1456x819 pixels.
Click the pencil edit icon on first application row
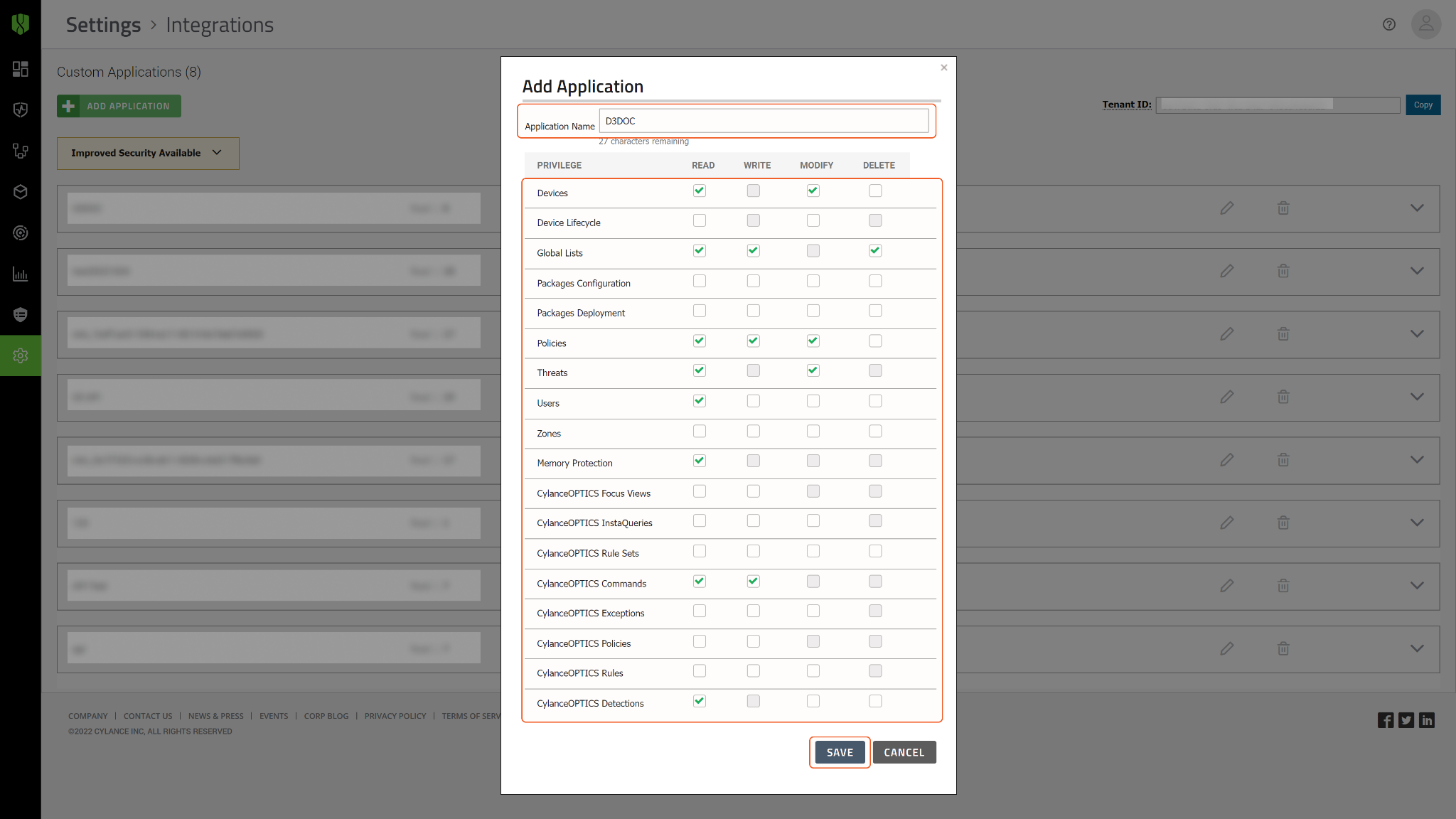click(1226, 208)
